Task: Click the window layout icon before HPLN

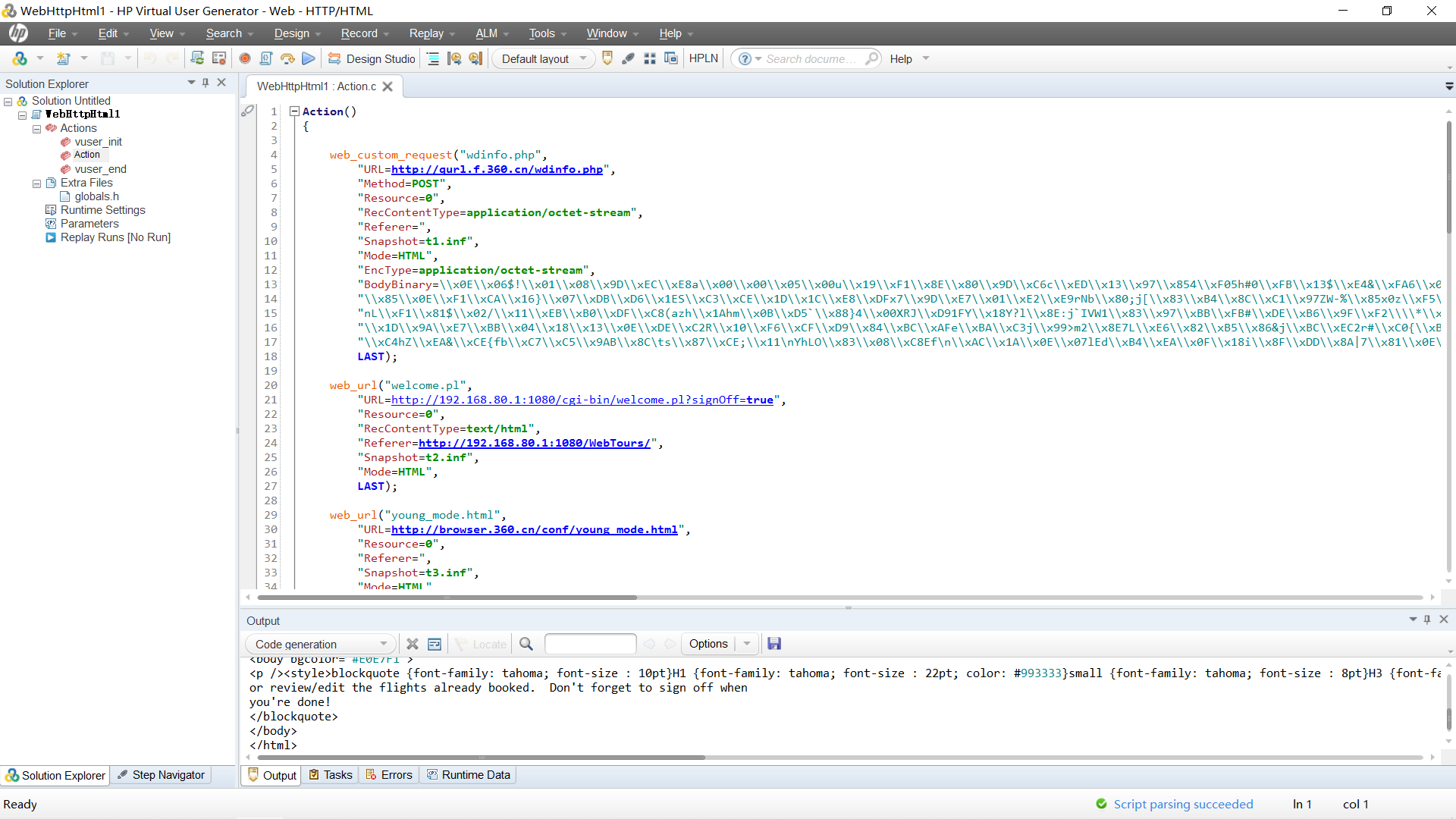Action: (671, 58)
